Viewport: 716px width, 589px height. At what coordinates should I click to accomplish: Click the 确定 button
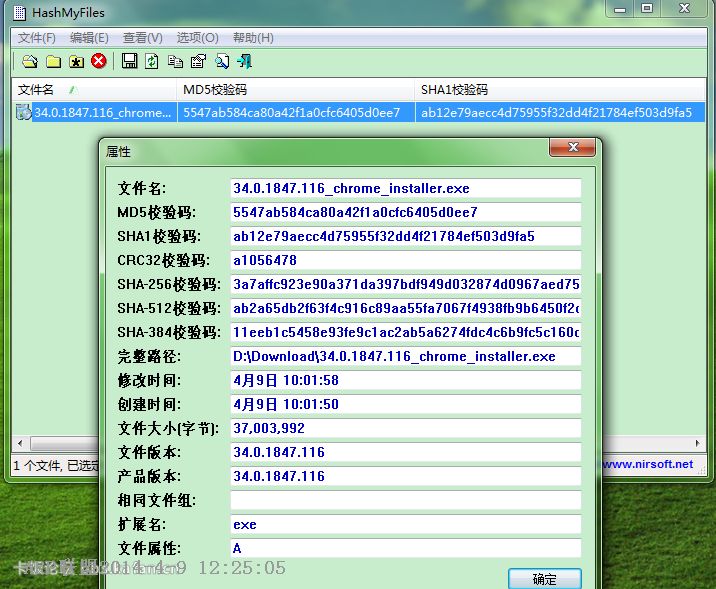(x=545, y=579)
